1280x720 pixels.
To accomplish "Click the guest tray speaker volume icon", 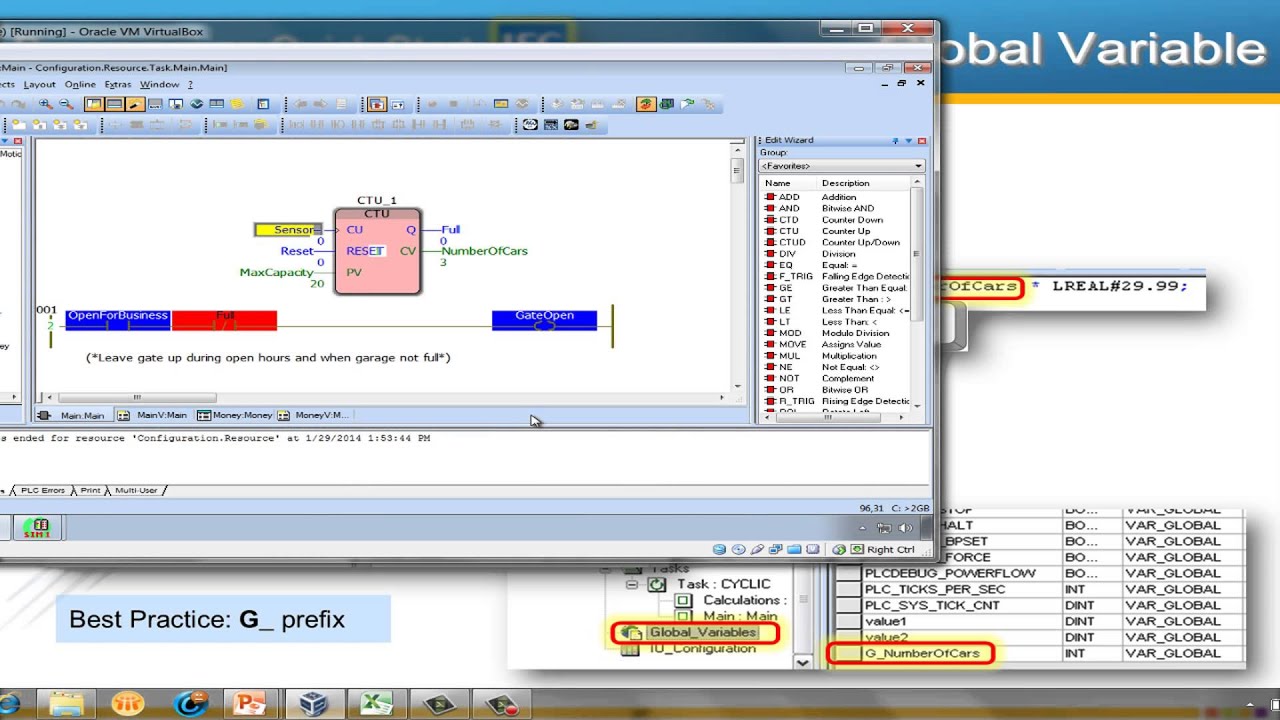I will pyautogui.click(x=905, y=527).
